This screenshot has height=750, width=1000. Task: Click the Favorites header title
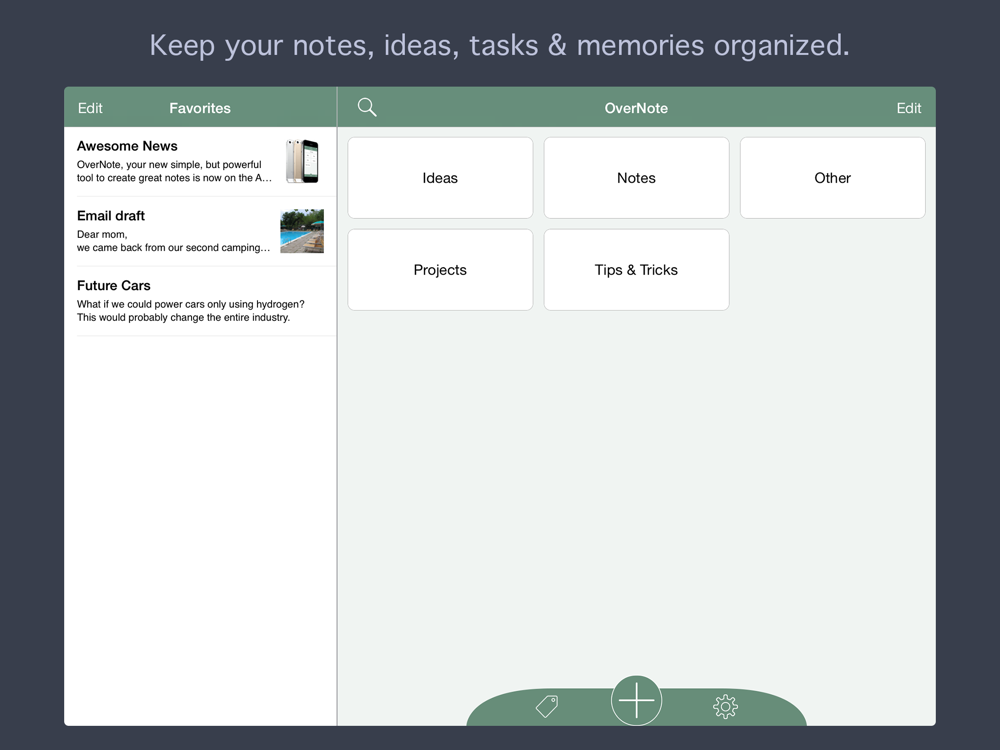pos(200,108)
